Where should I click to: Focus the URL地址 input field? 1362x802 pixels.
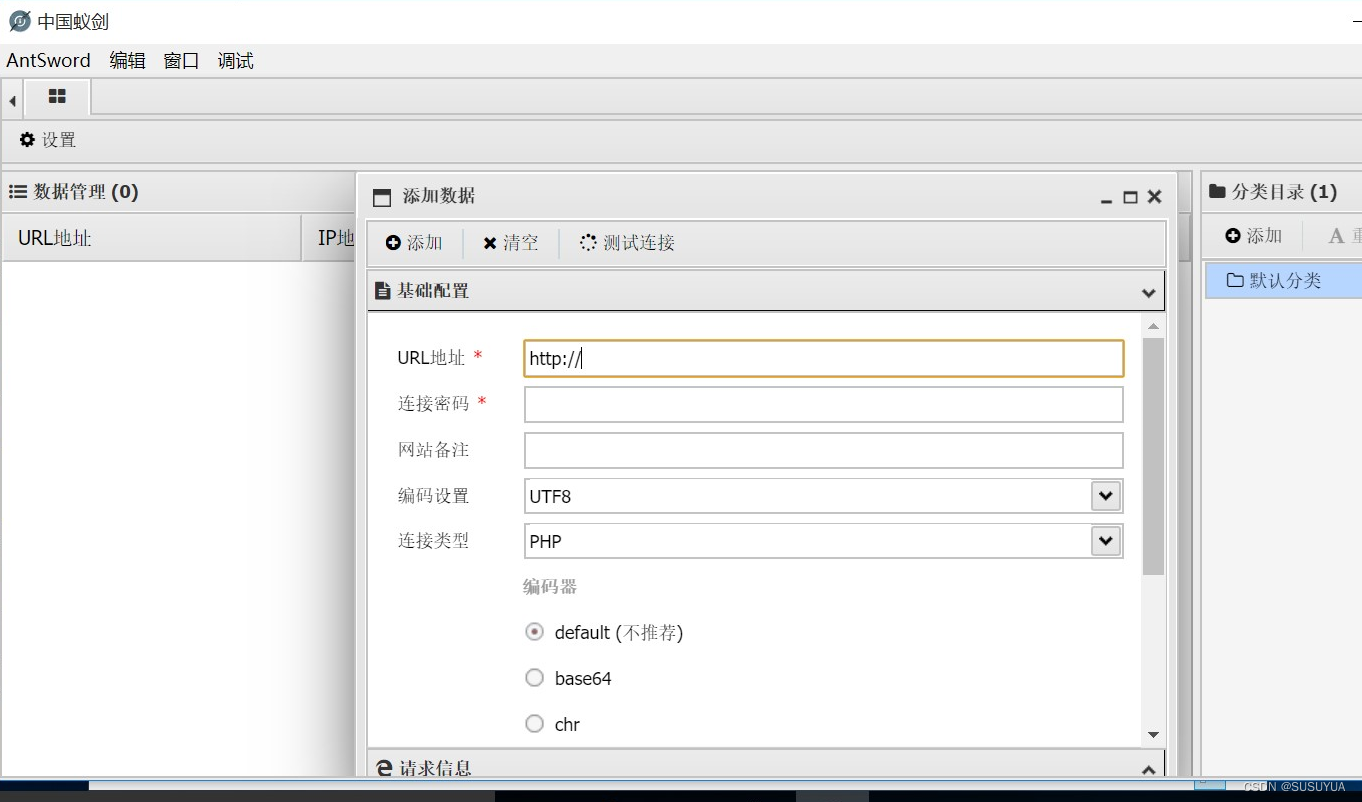pyautogui.click(x=824, y=359)
